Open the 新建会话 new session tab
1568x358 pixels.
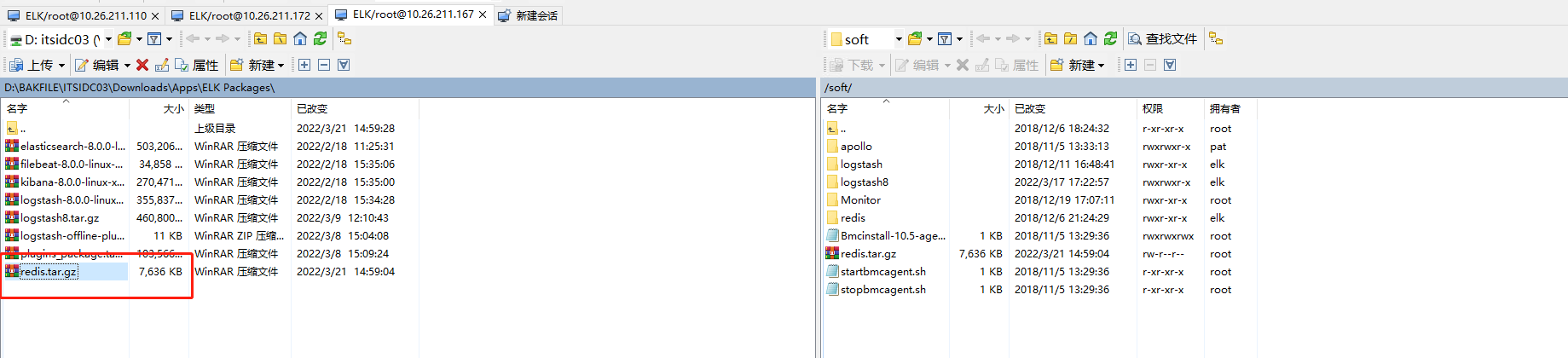point(528,15)
